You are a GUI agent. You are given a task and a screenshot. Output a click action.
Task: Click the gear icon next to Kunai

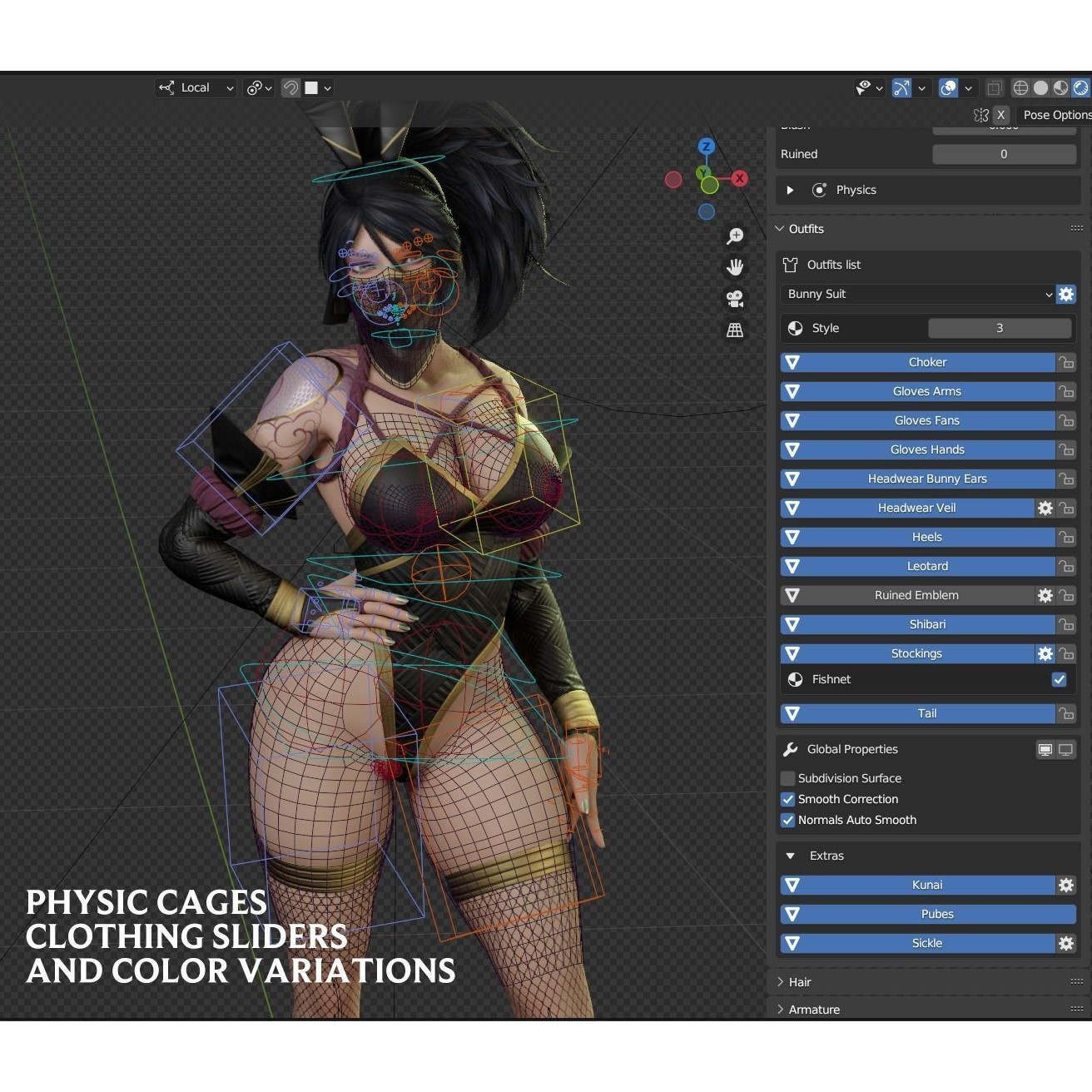tap(1066, 885)
